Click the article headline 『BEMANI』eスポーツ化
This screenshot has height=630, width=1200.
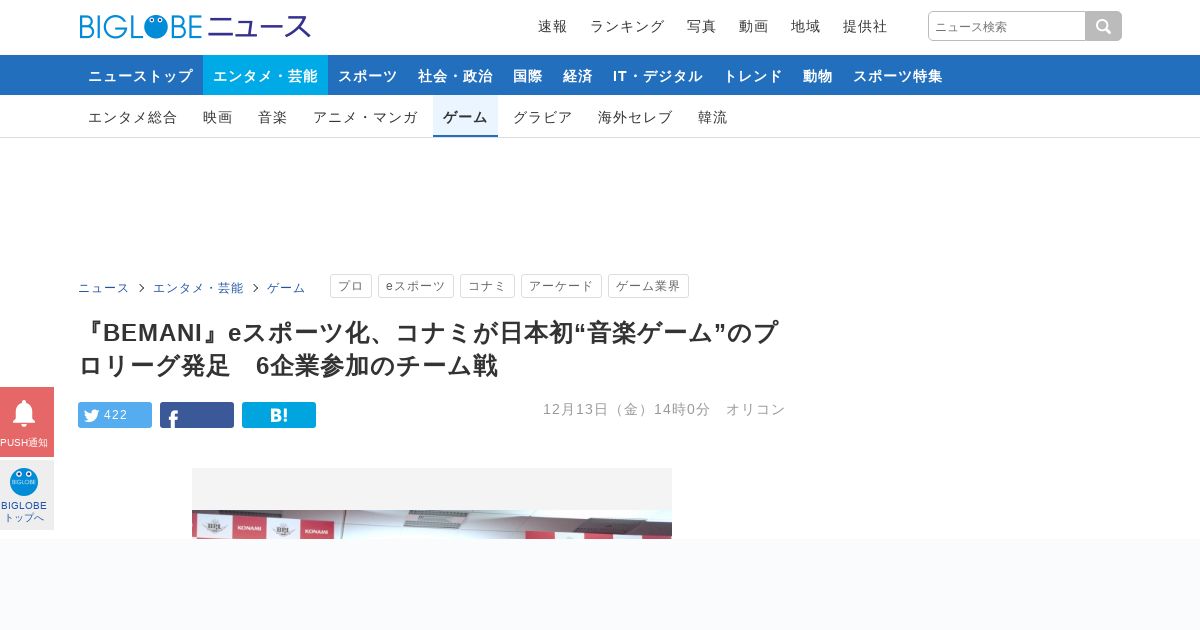(x=428, y=349)
